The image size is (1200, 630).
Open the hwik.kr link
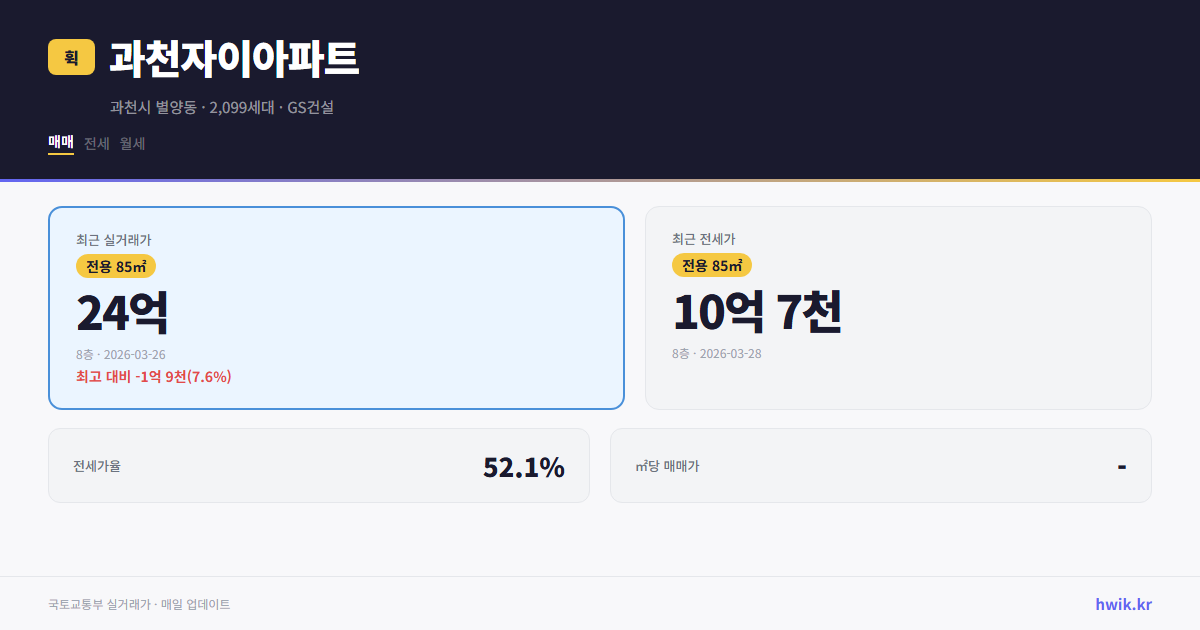[1122, 603]
